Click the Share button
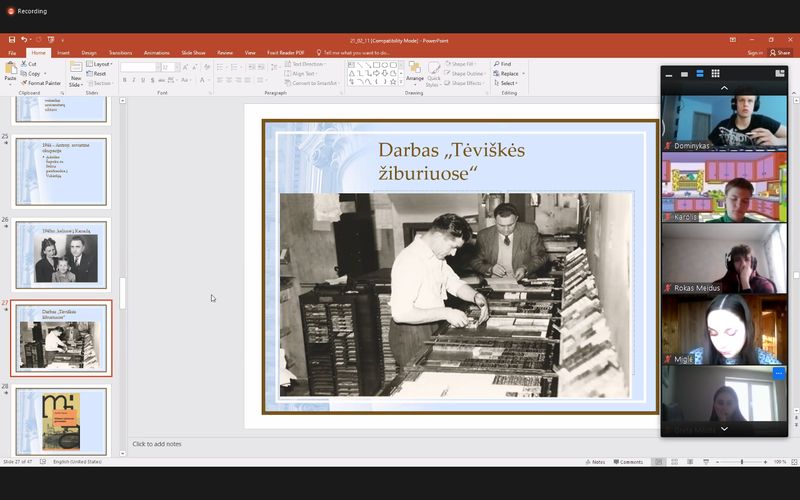Image resolution: width=800 pixels, height=500 pixels. 780,52
